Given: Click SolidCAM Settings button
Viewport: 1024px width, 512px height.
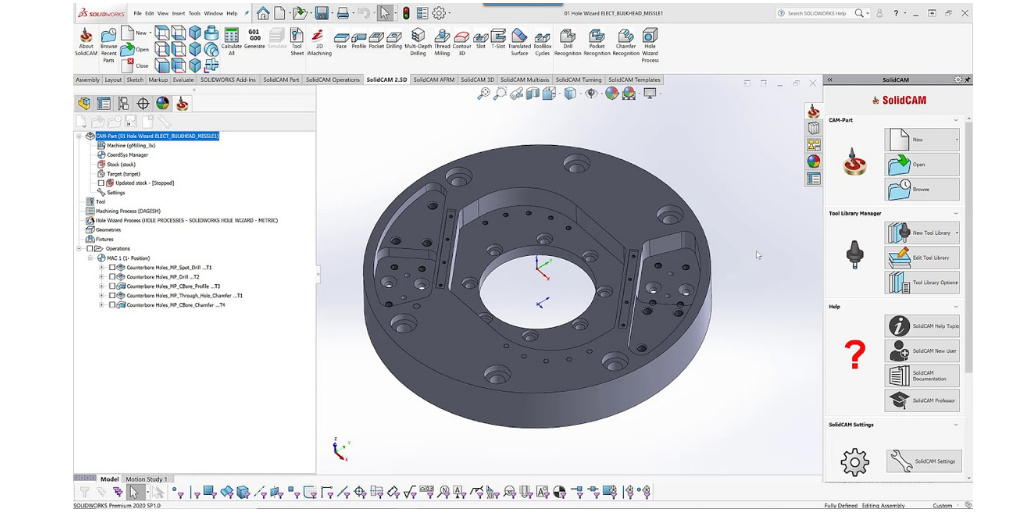Looking at the screenshot, I should [923, 461].
